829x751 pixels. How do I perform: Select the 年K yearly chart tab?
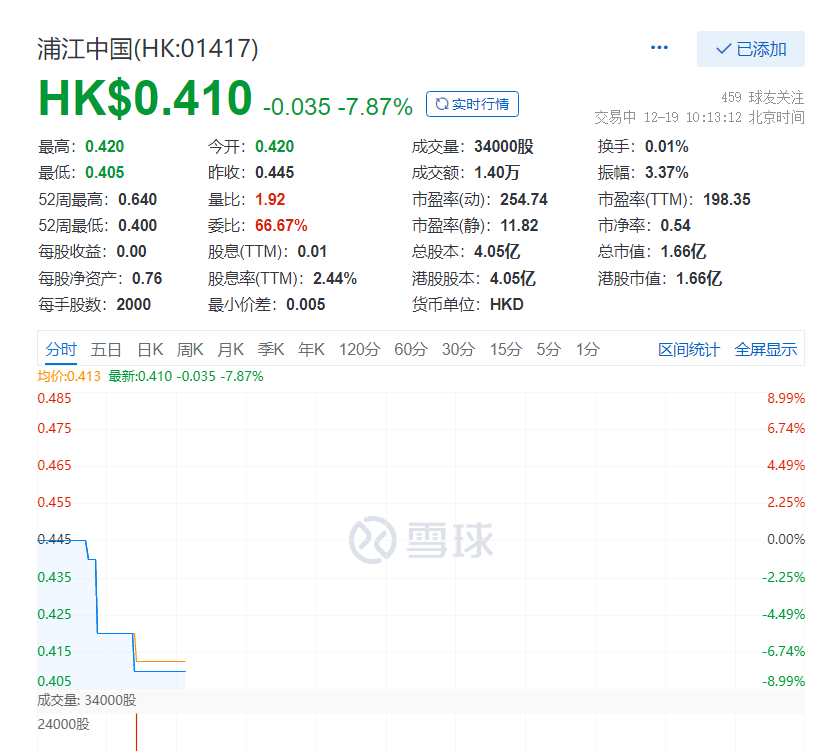(312, 349)
